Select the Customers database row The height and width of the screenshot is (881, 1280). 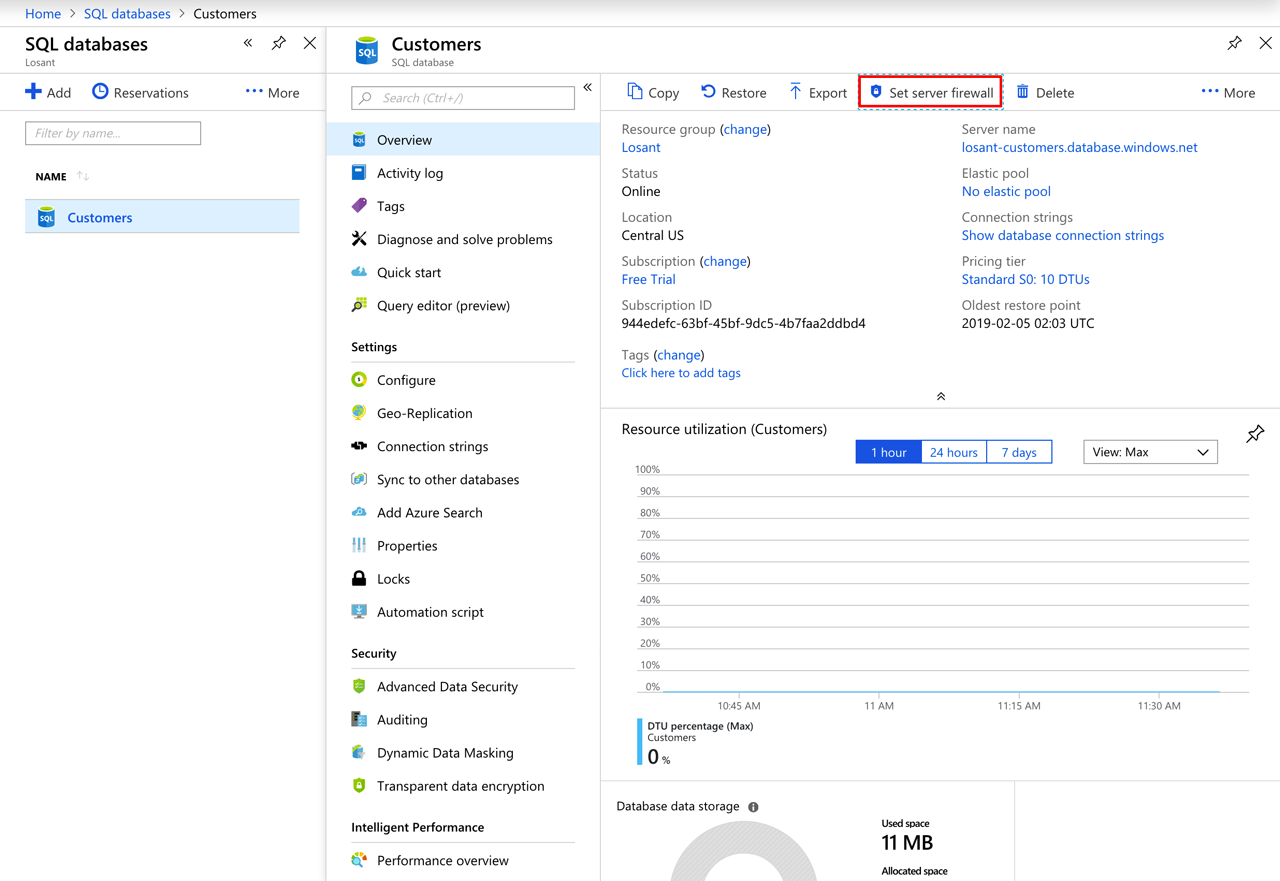[x=162, y=217]
